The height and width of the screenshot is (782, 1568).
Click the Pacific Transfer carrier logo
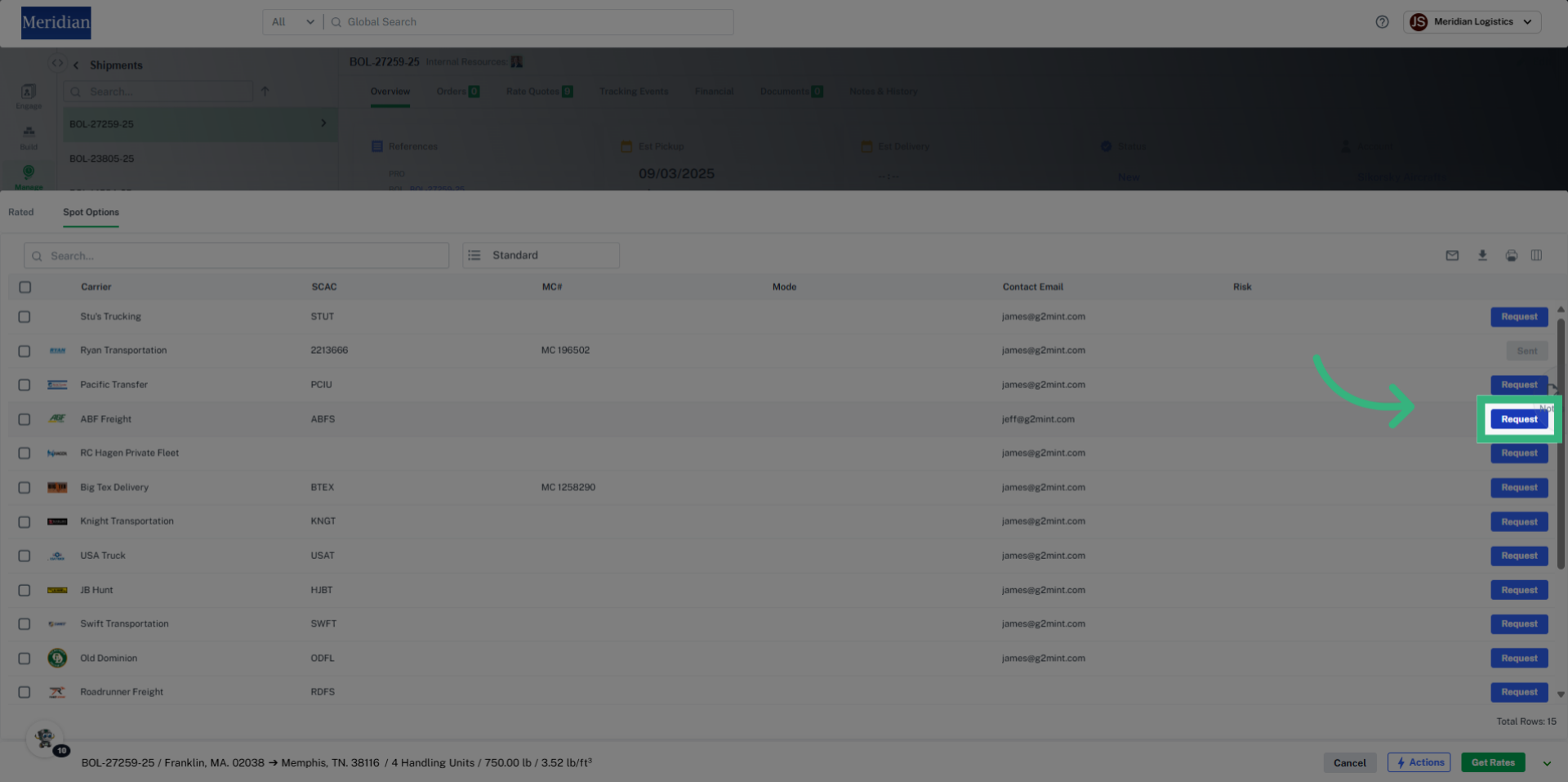tap(57, 385)
